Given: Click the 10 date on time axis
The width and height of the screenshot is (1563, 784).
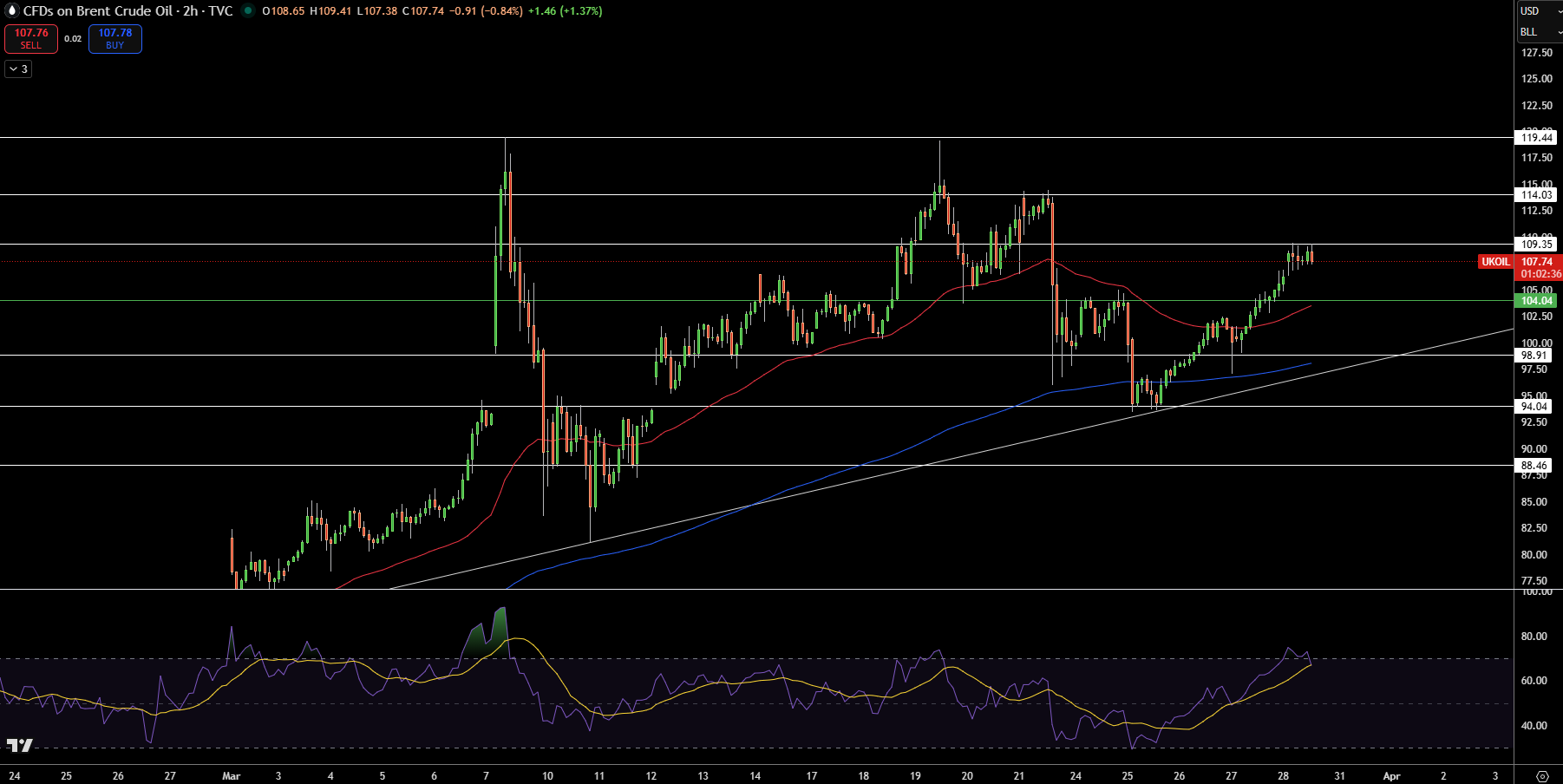Looking at the screenshot, I should tap(547, 776).
